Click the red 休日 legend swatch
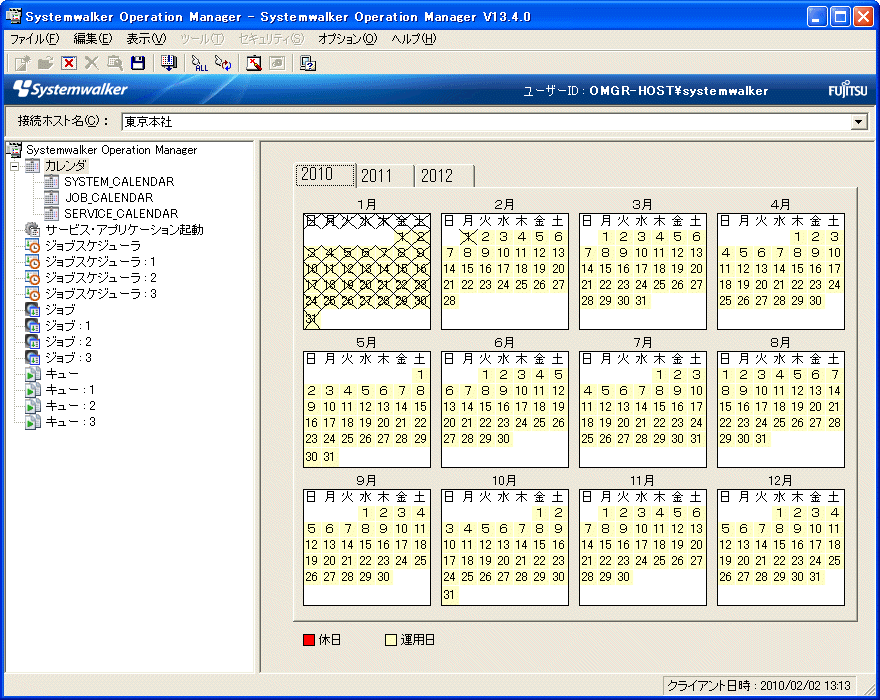The height and width of the screenshot is (700, 880). [309, 640]
